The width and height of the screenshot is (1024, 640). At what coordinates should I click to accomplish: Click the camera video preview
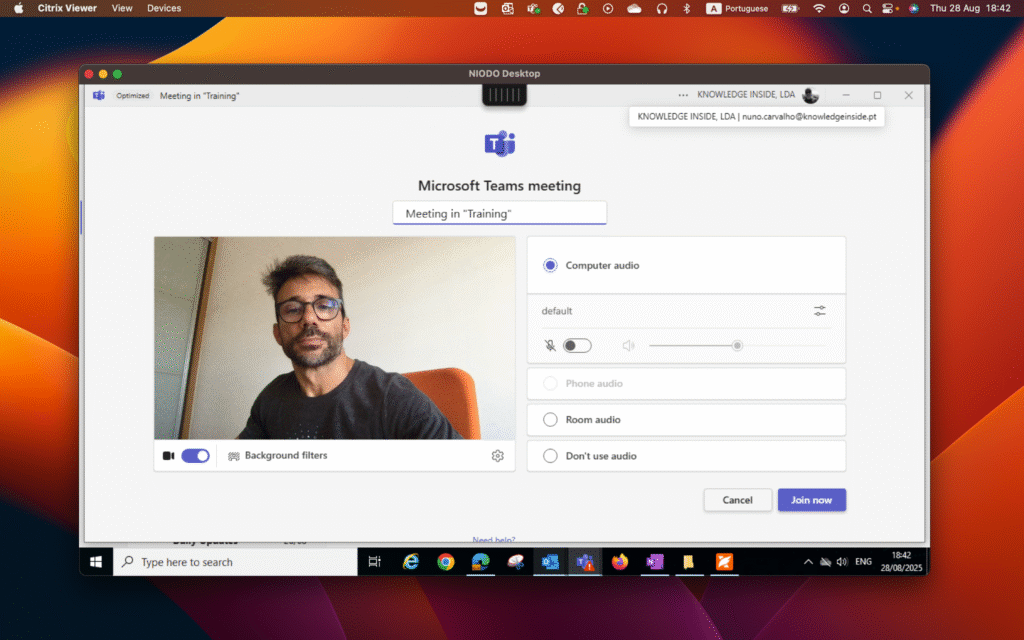334,338
